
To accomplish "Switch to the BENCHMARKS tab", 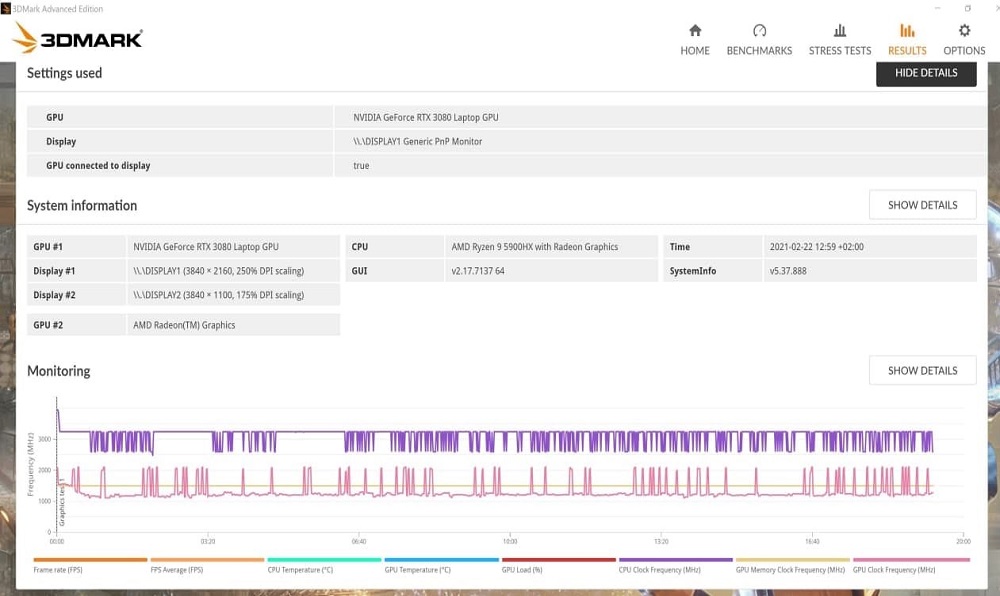I will tap(759, 50).
